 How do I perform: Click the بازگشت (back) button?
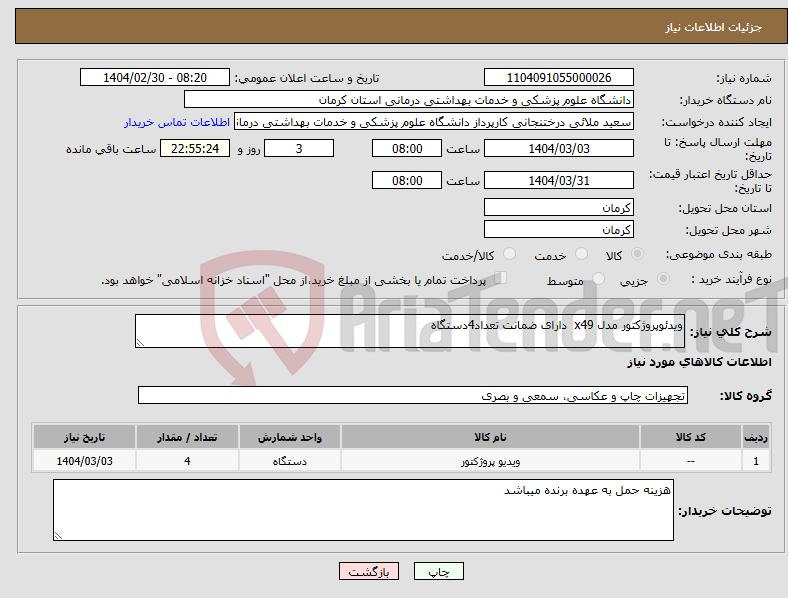click(x=369, y=571)
